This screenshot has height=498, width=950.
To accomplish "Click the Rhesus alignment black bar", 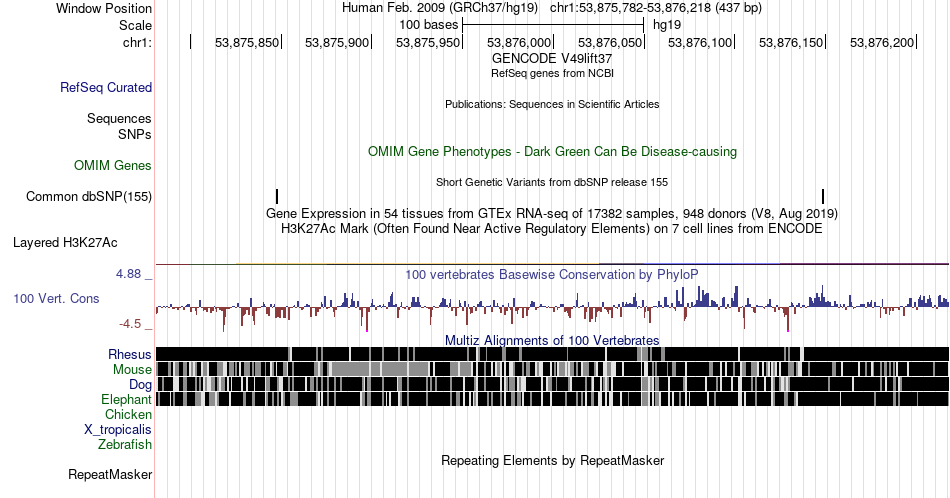I will click(x=552, y=354).
